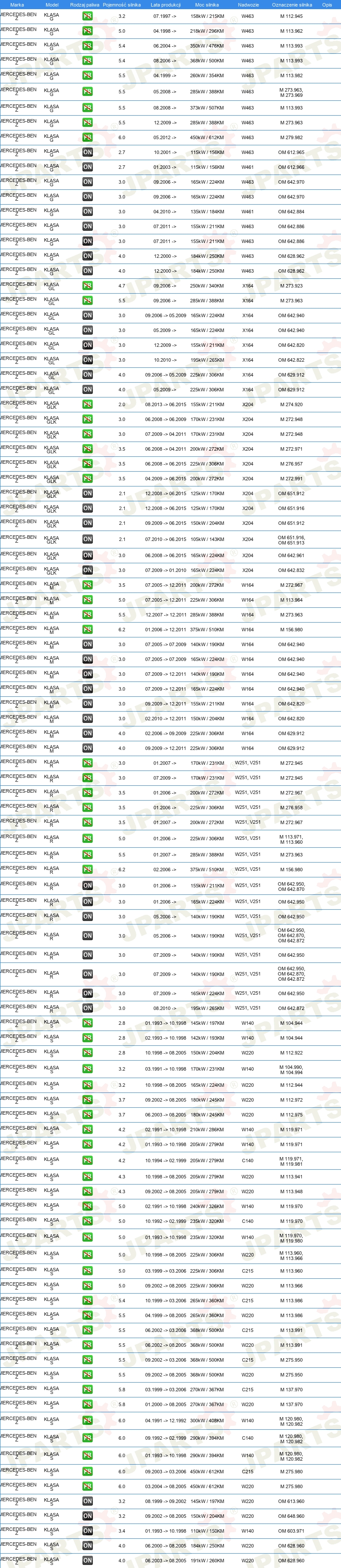Click the Oznaczenie silnika column header
341x1568 pixels.
pos(292,5)
